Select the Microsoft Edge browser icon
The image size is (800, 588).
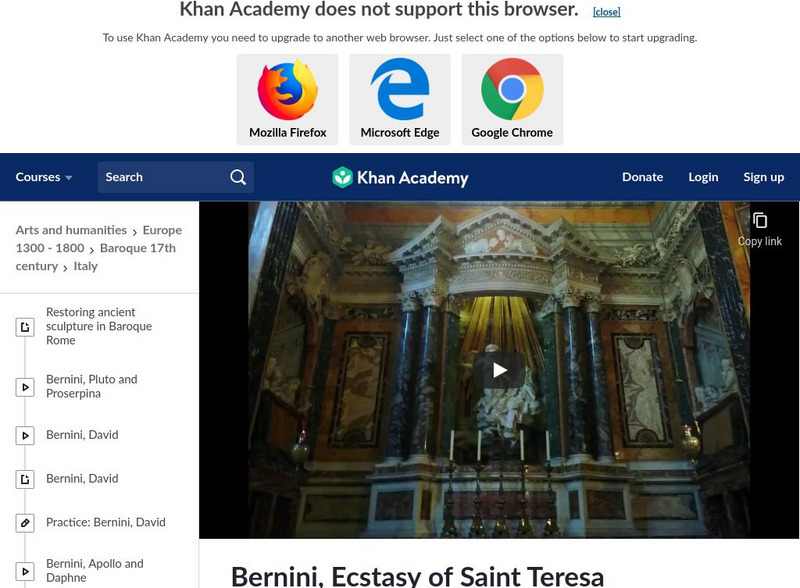(x=399, y=90)
